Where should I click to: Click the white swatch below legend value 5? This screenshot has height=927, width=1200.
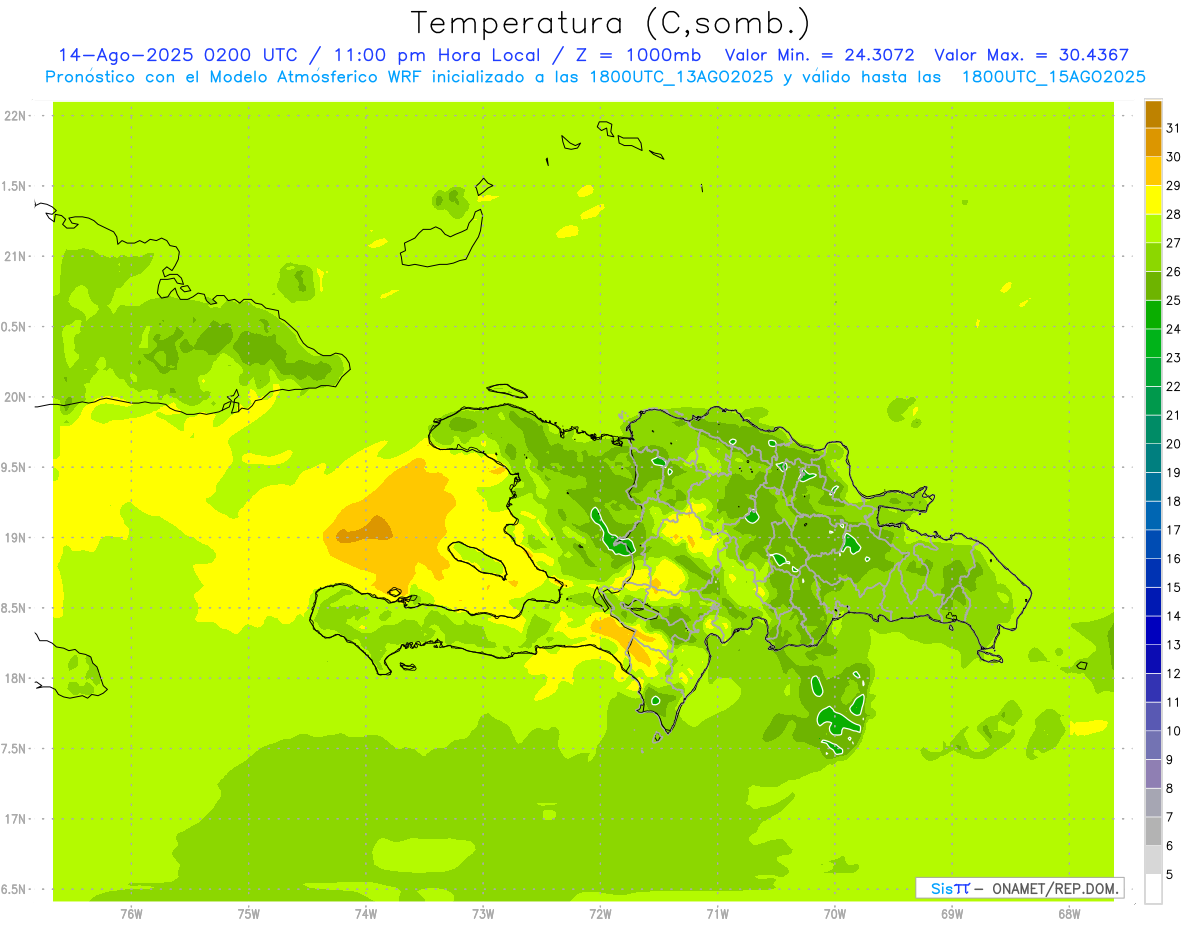tap(1153, 889)
